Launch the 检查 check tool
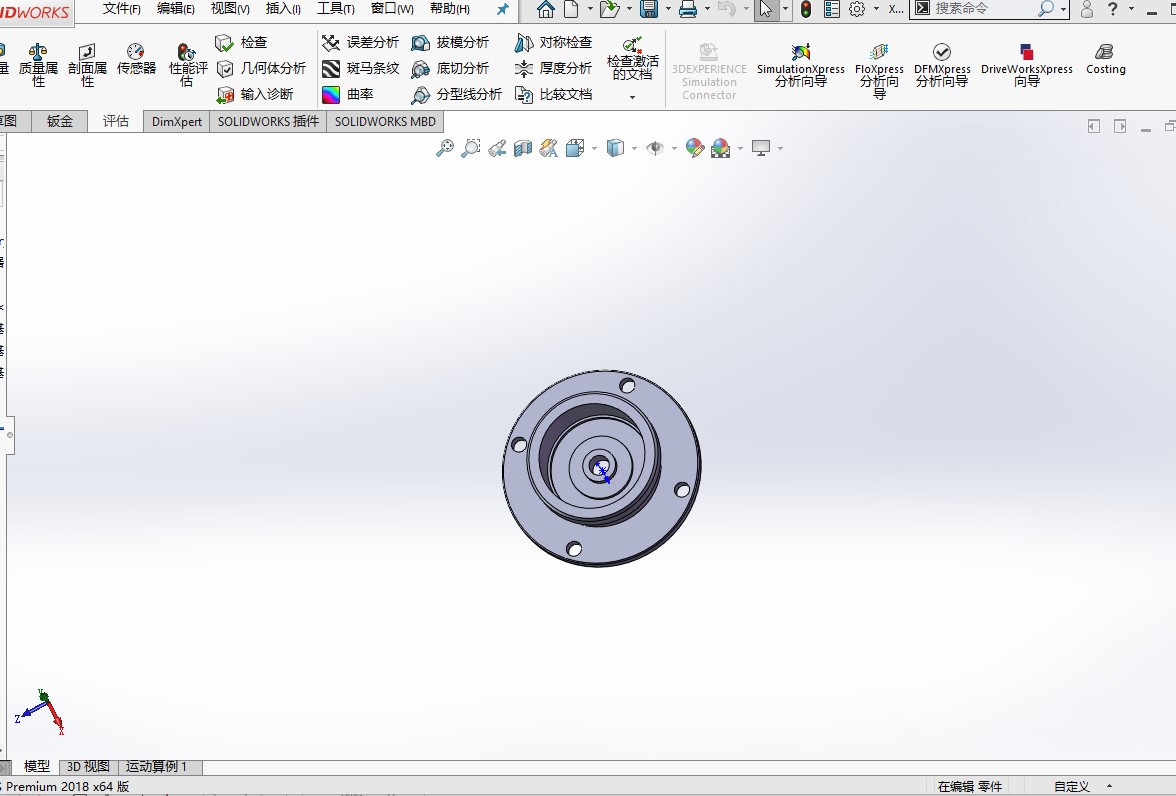The height and width of the screenshot is (796, 1176). [x=241, y=43]
